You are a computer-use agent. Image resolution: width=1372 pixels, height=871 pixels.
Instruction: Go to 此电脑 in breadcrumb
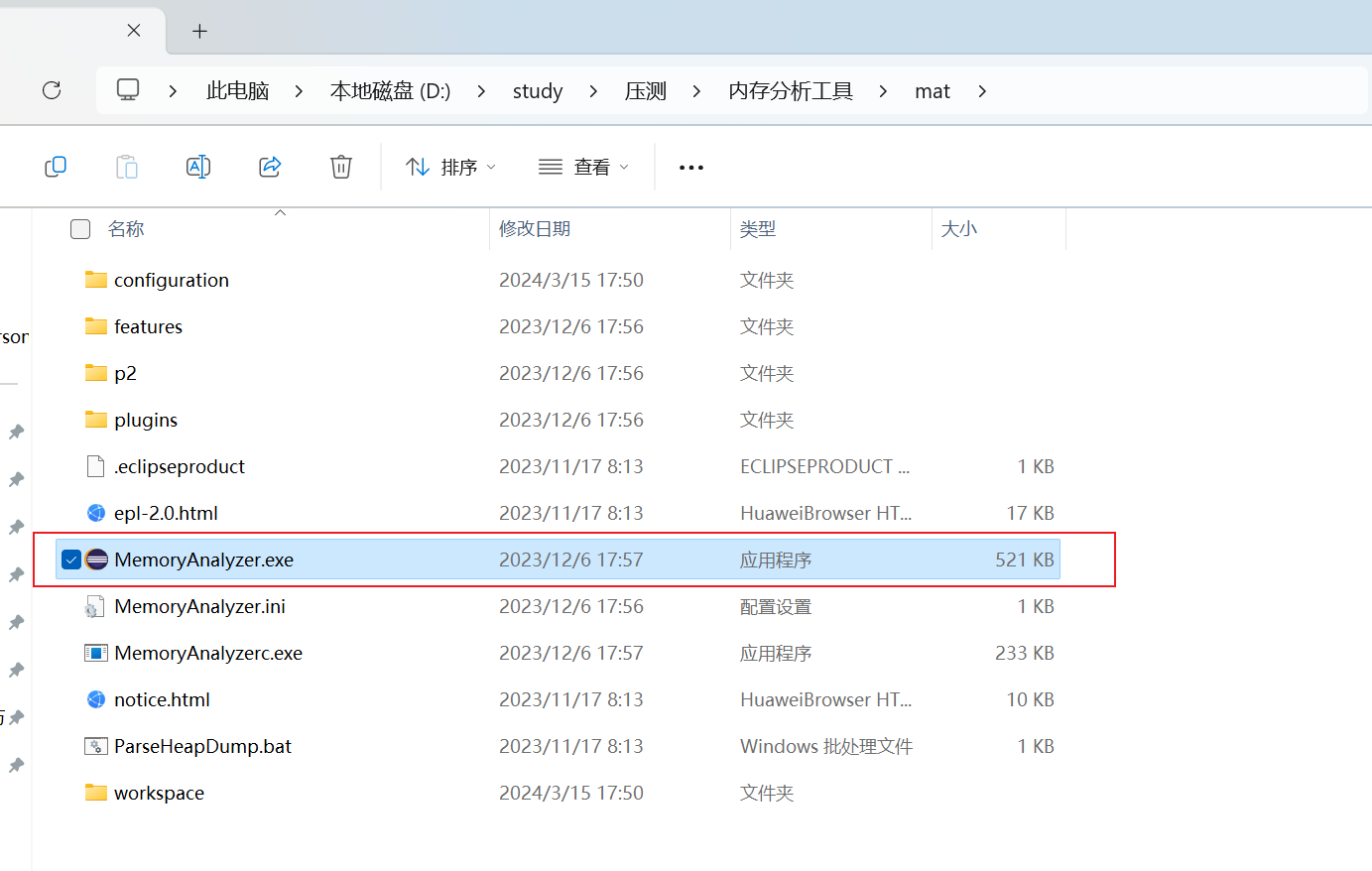click(x=238, y=91)
